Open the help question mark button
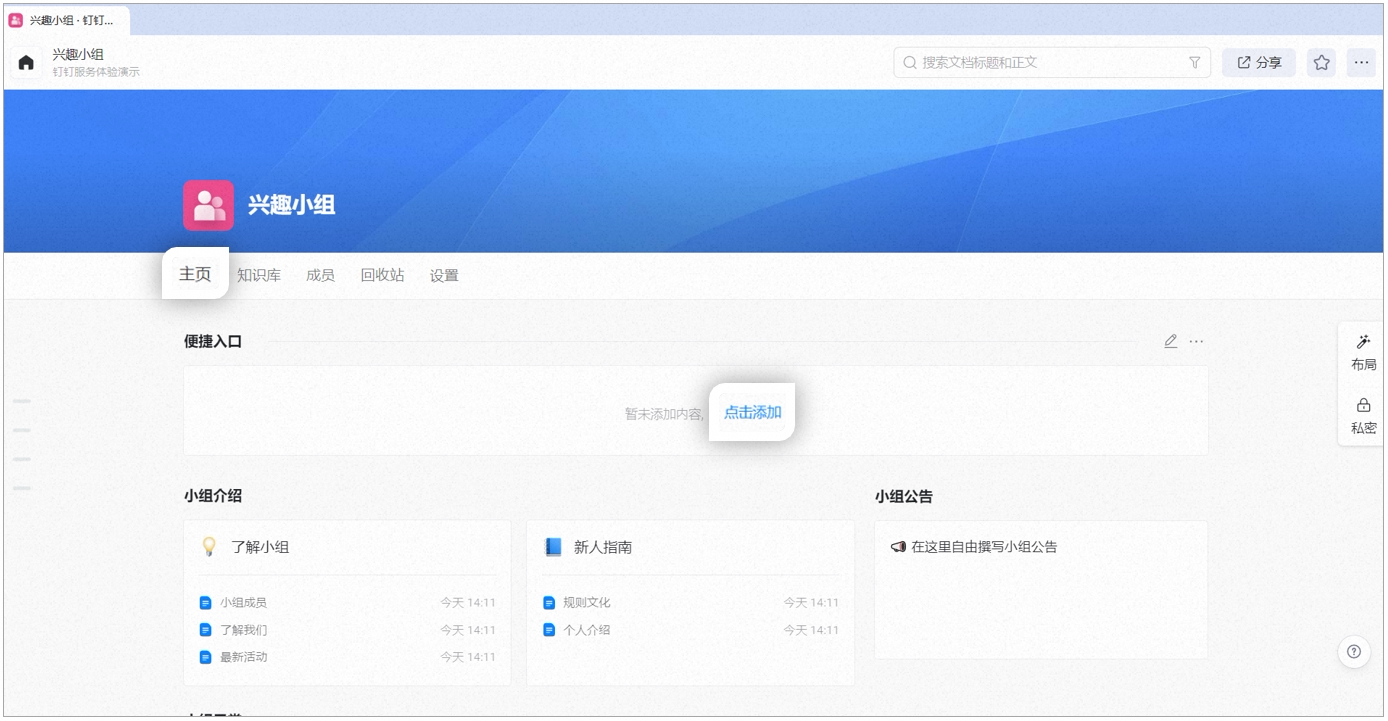The image size is (1388, 721). pyautogui.click(x=1354, y=652)
